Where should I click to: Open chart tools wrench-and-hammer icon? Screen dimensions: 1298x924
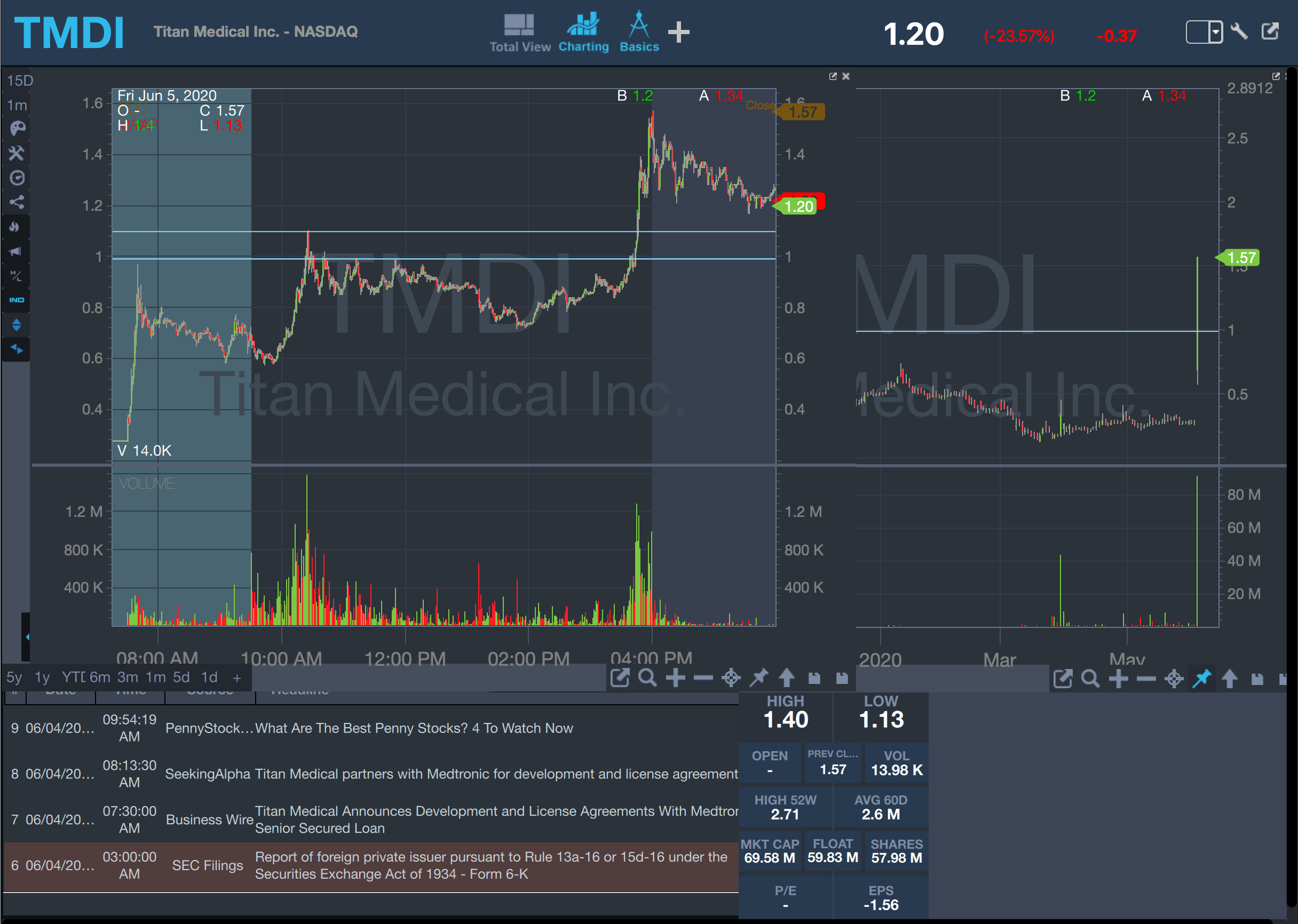click(x=17, y=153)
